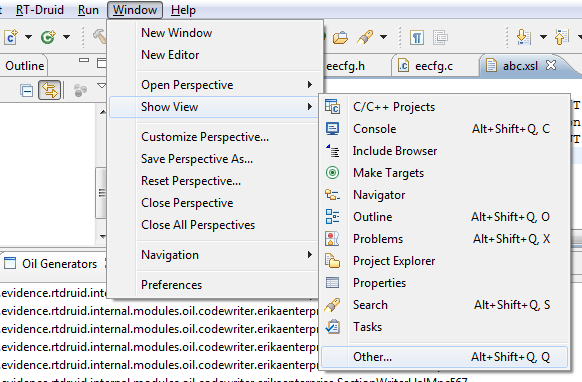
Task: Open the Help menu
Action: pyautogui.click(x=183, y=10)
